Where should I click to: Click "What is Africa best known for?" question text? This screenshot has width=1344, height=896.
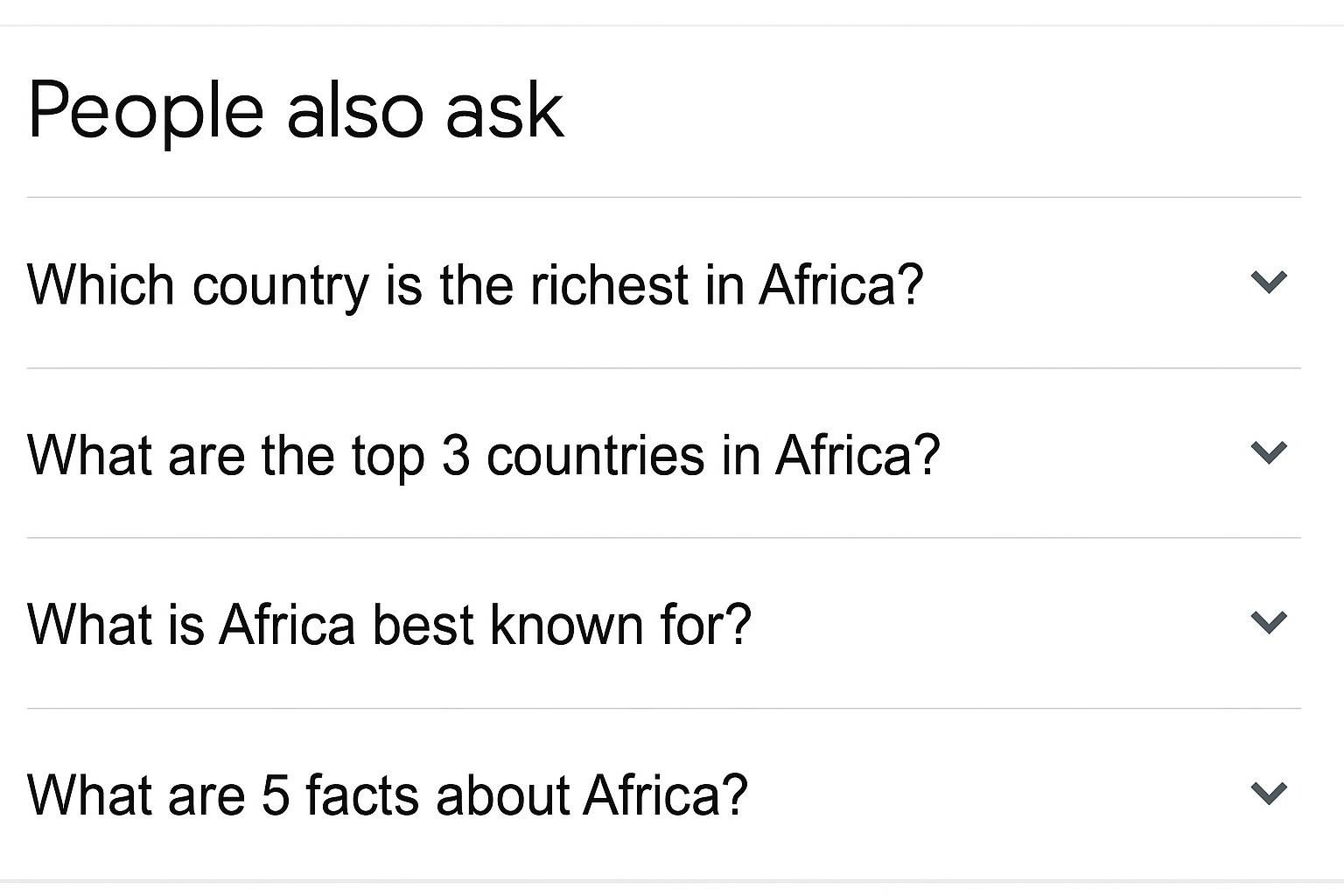coord(389,625)
